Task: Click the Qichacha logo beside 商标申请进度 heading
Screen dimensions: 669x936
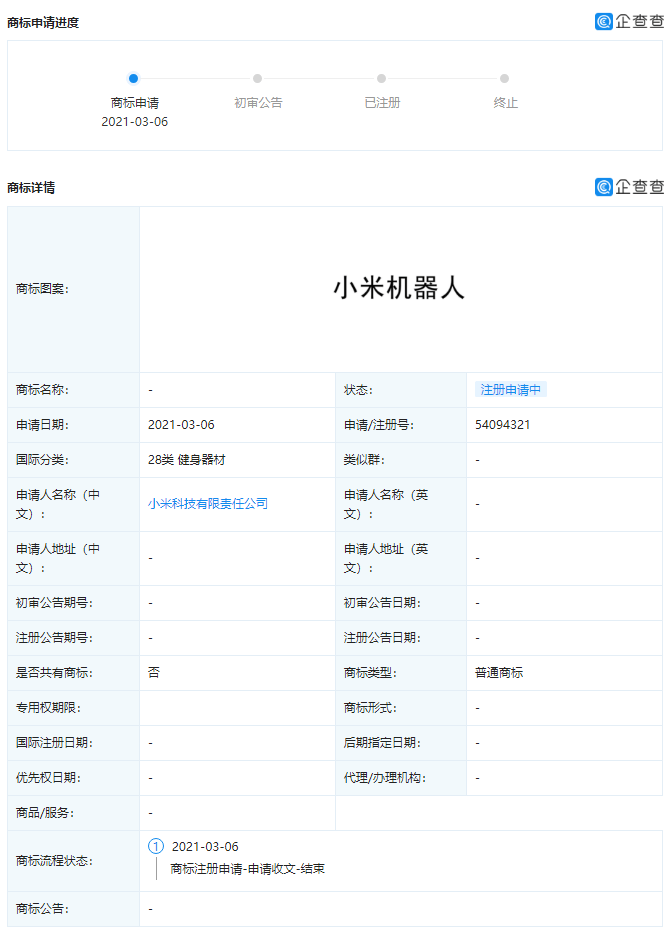Action: pos(628,21)
